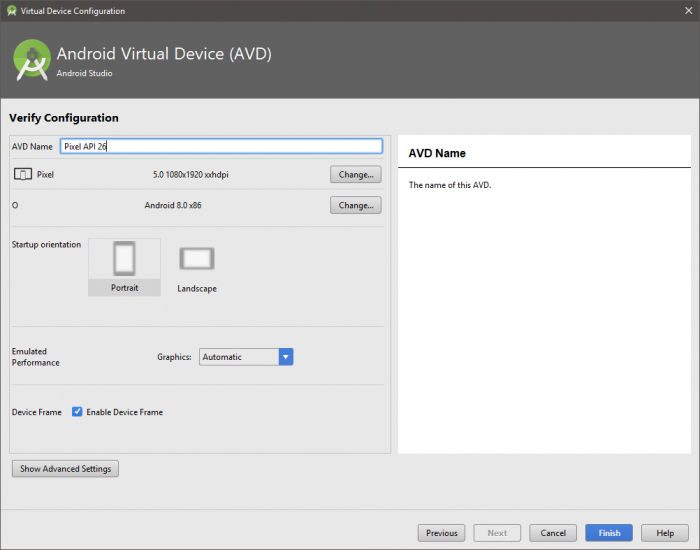The image size is (700, 550).
Task: Select the Landscape orientation thumbnail
Action: [197, 269]
